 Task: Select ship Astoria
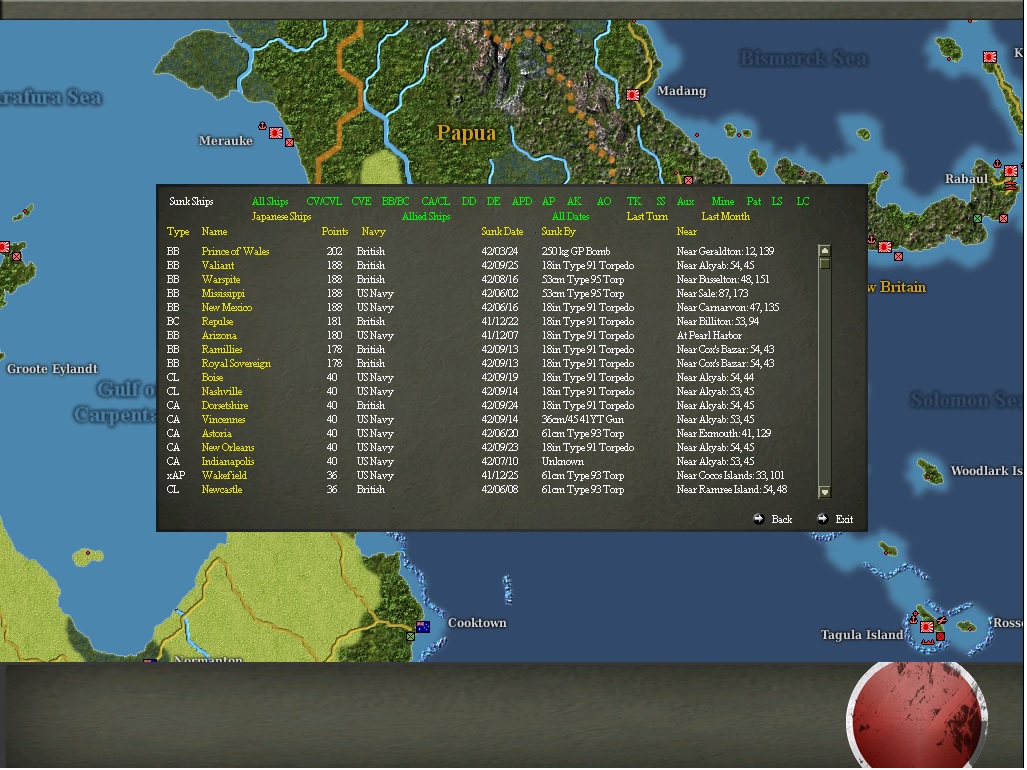click(x=216, y=433)
